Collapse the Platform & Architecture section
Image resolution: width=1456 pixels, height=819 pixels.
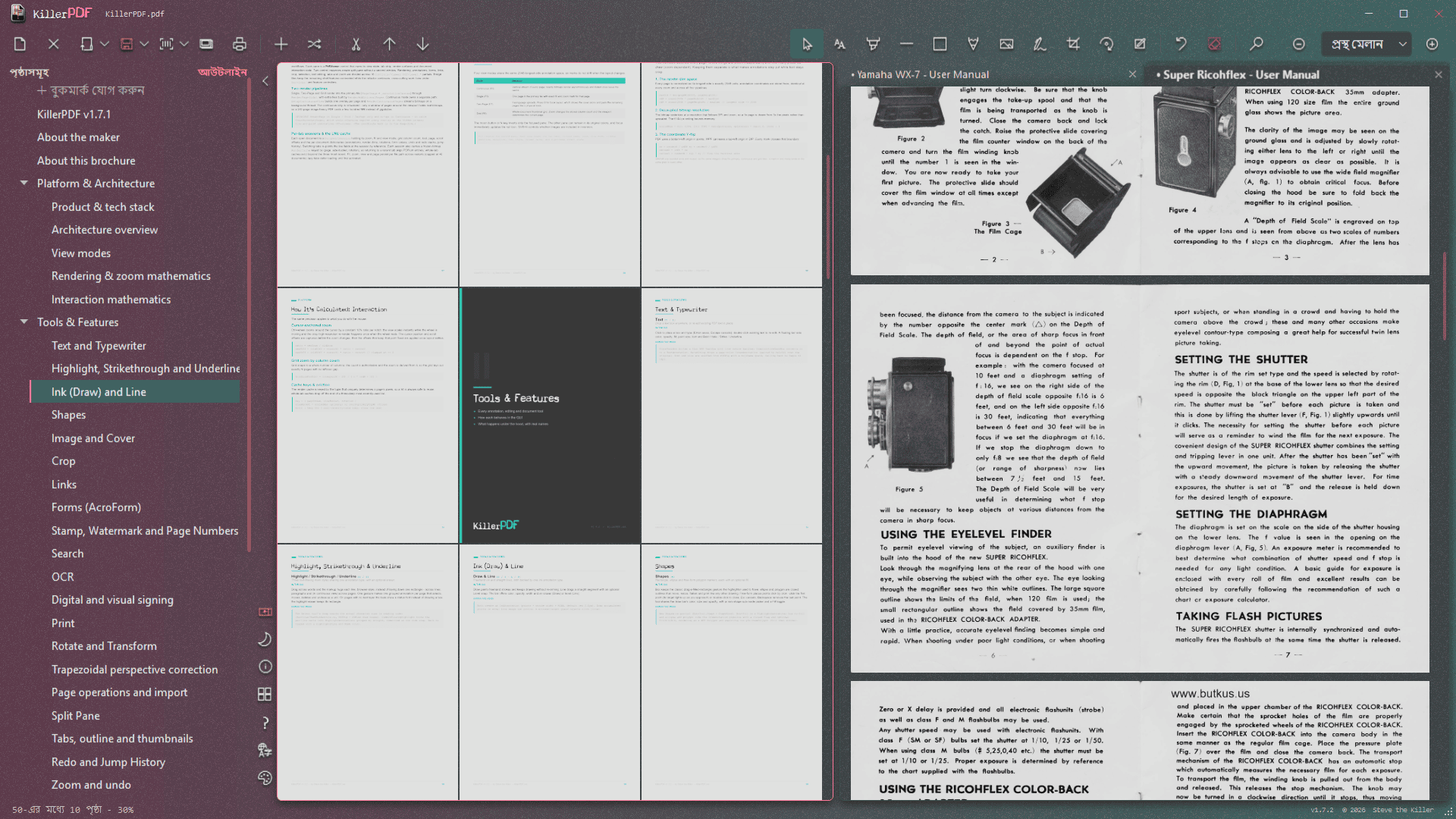pyautogui.click(x=24, y=183)
